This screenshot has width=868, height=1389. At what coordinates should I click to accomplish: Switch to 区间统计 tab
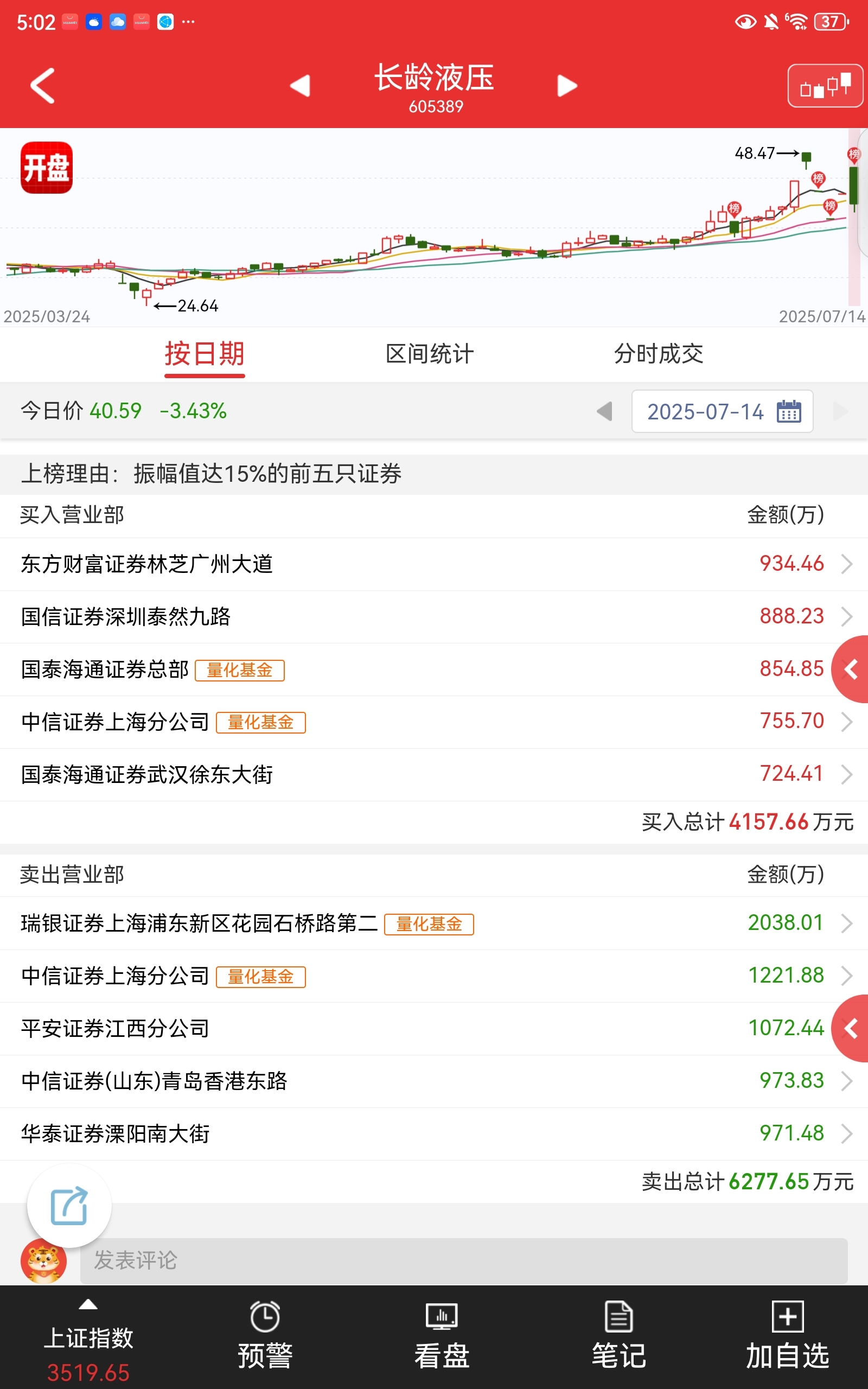point(430,354)
